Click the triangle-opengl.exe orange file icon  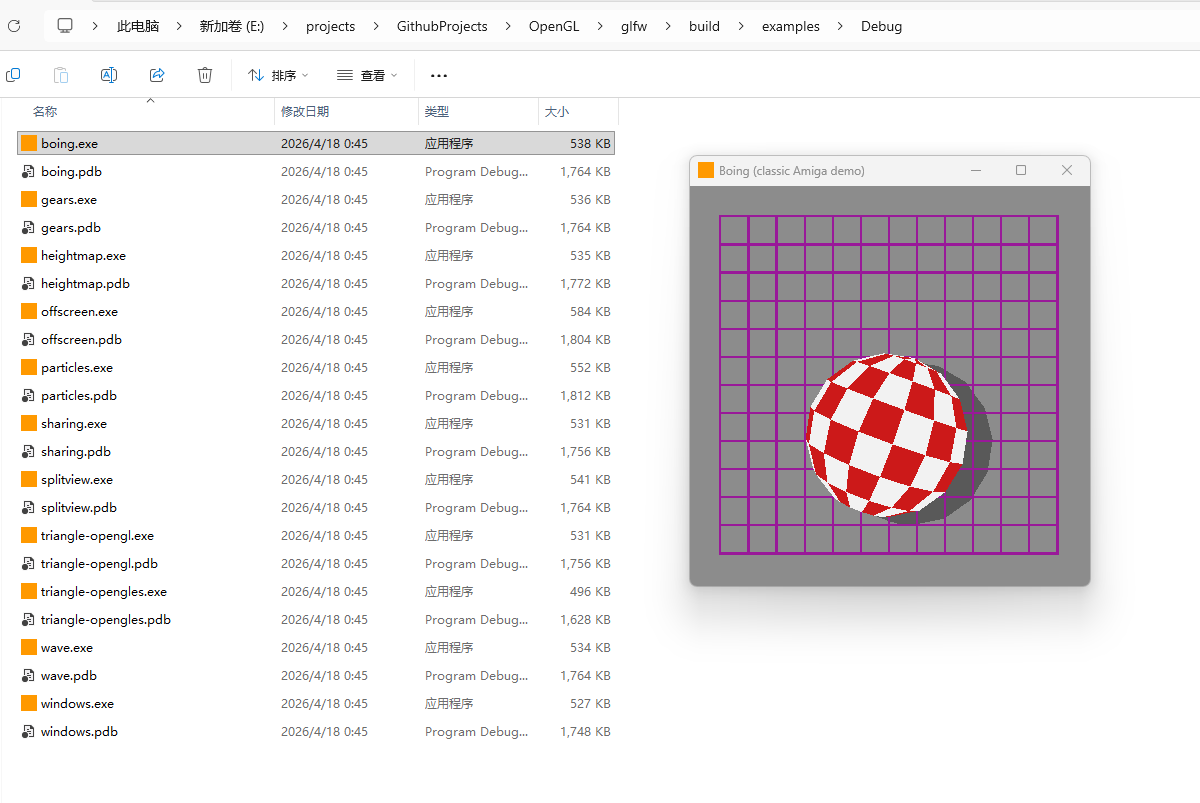click(29, 535)
